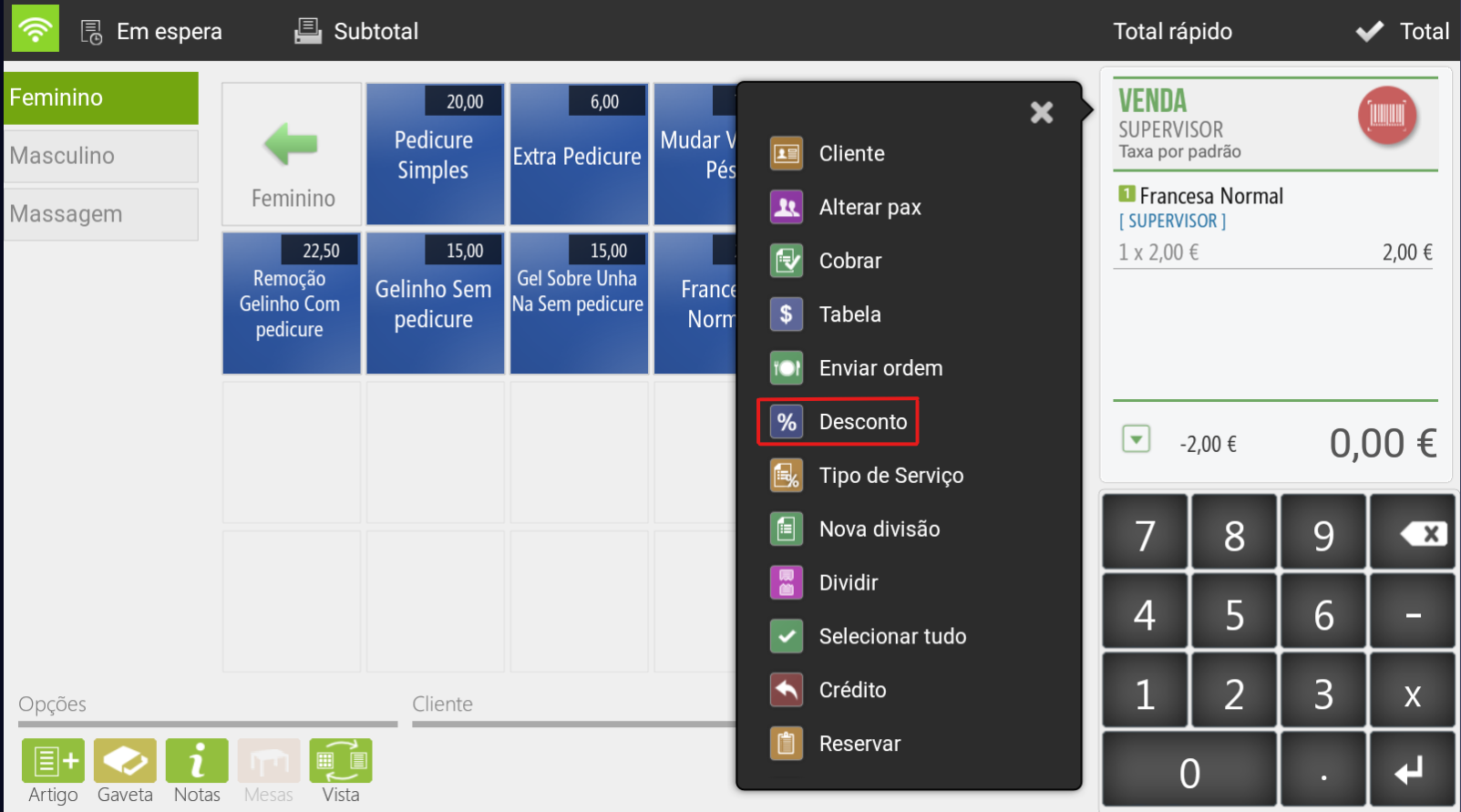Screen dimensions: 1461x812
Task: Select the Desconto percent icon
Action: pyautogui.click(x=787, y=422)
